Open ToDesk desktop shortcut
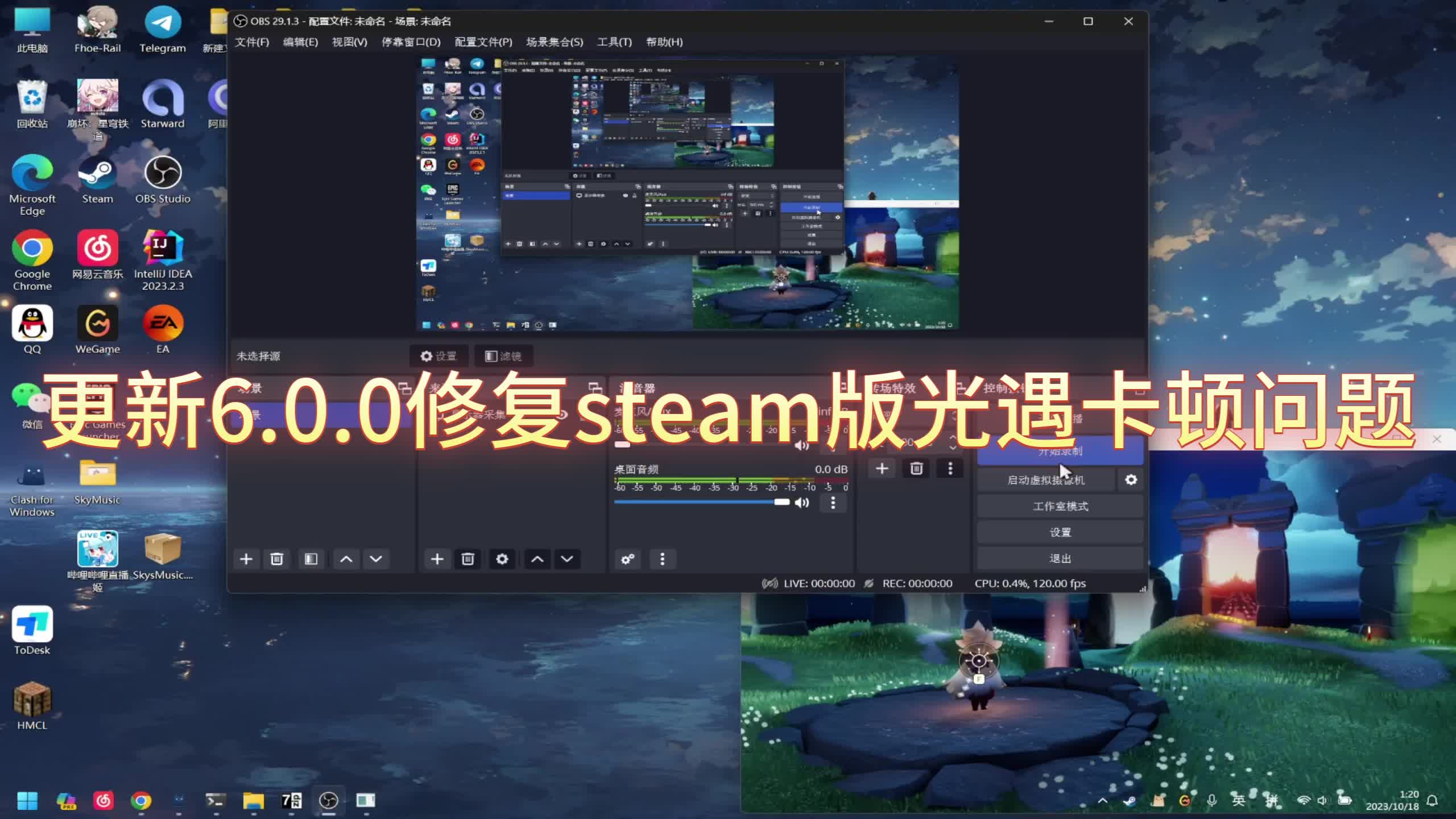 32,631
